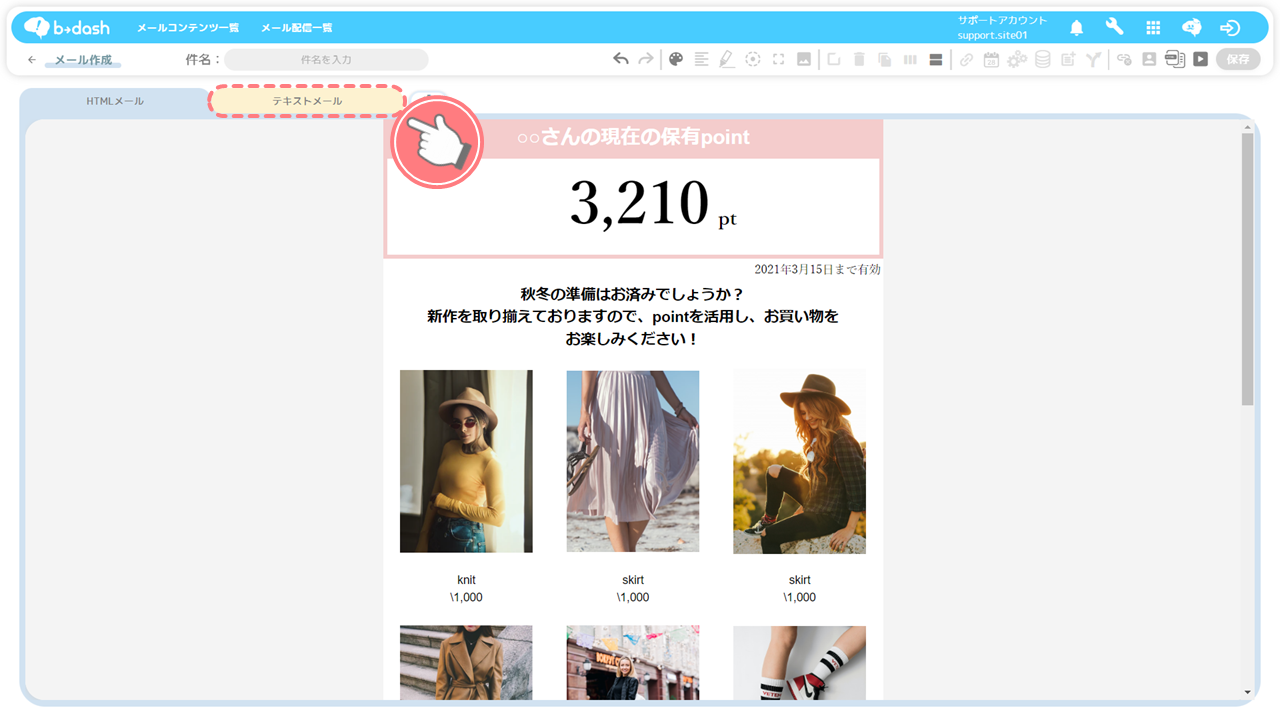Open the color palette tool
This screenshot has height=720, width=1280.
coord(676,59)
